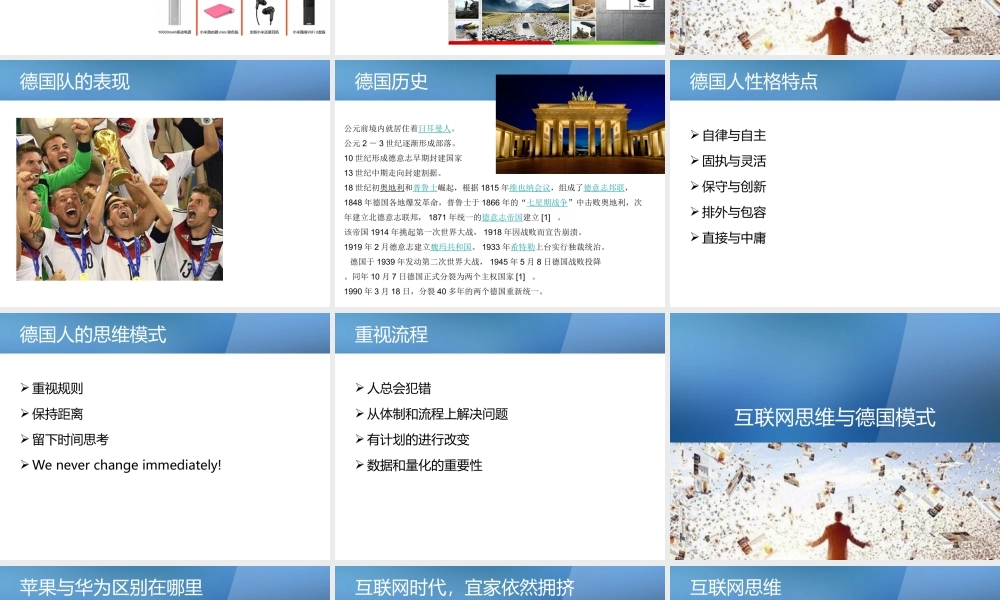This screenshot has height=600, width=1000.
Task: Select the Brandenburg Gate night photo
Action: [x=580, y=124]
